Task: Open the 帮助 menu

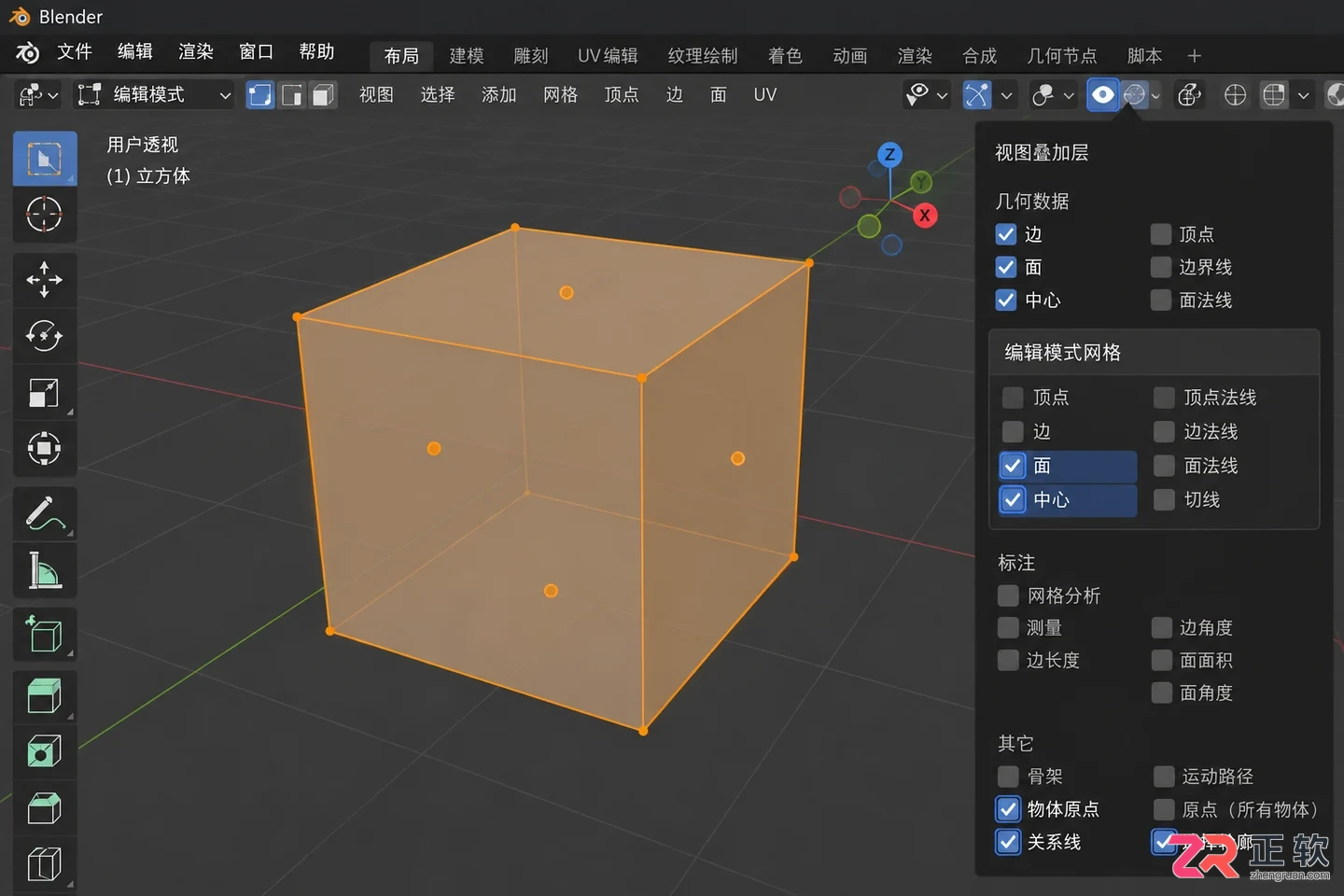Action: pyautogui.click(x=316, y=52)
